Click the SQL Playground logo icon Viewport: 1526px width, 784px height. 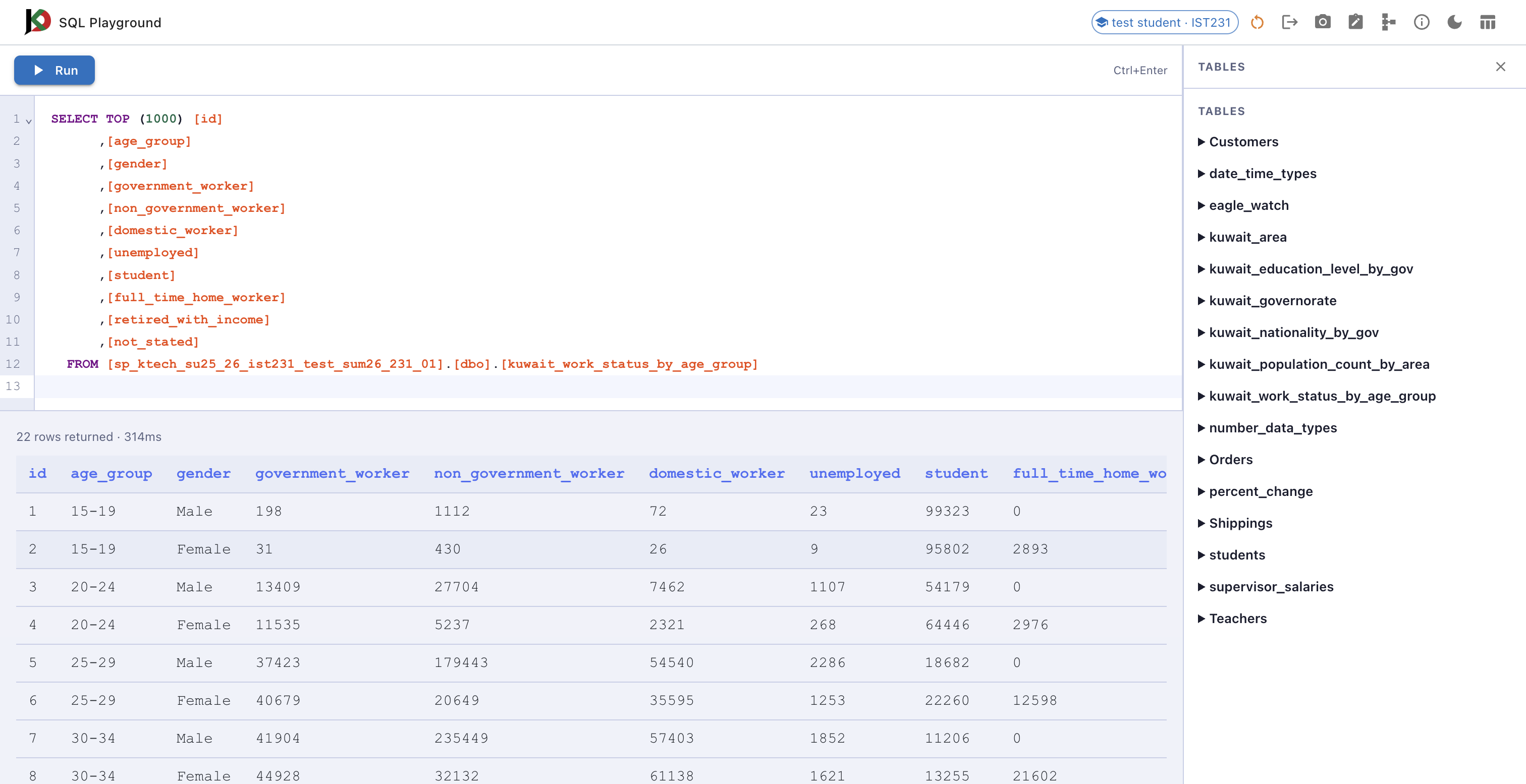coord(37,22)
